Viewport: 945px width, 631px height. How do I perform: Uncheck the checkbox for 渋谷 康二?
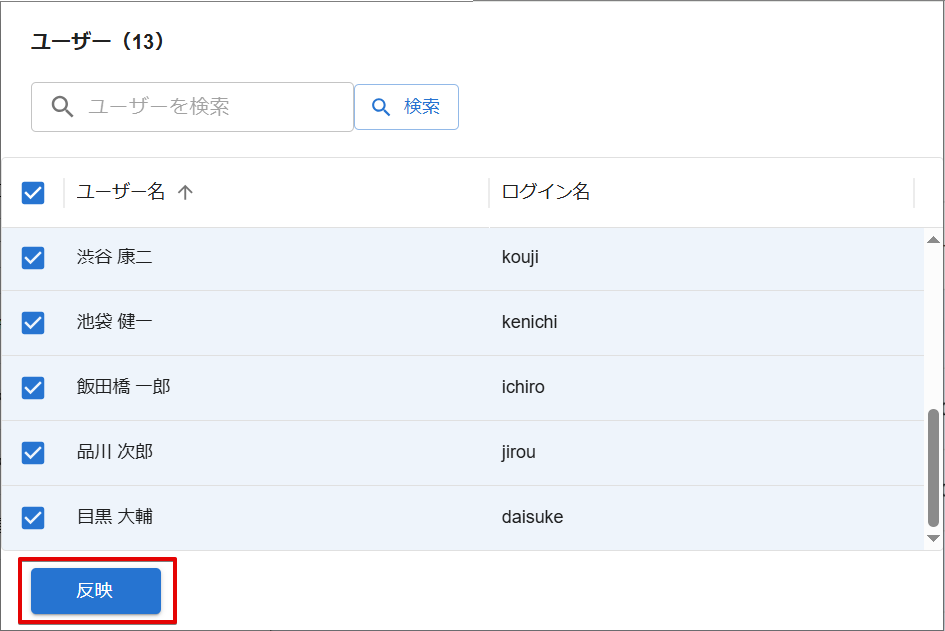tap(33, 258)
